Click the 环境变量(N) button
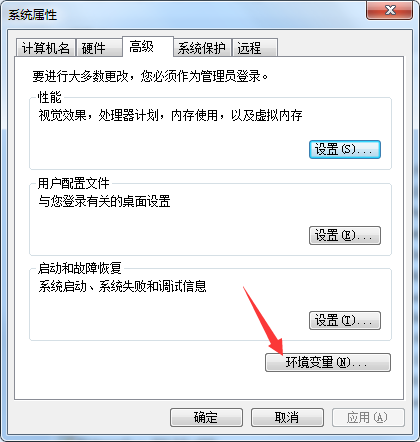The height and width of the screenshot is (442, 420). coord(328,362)
